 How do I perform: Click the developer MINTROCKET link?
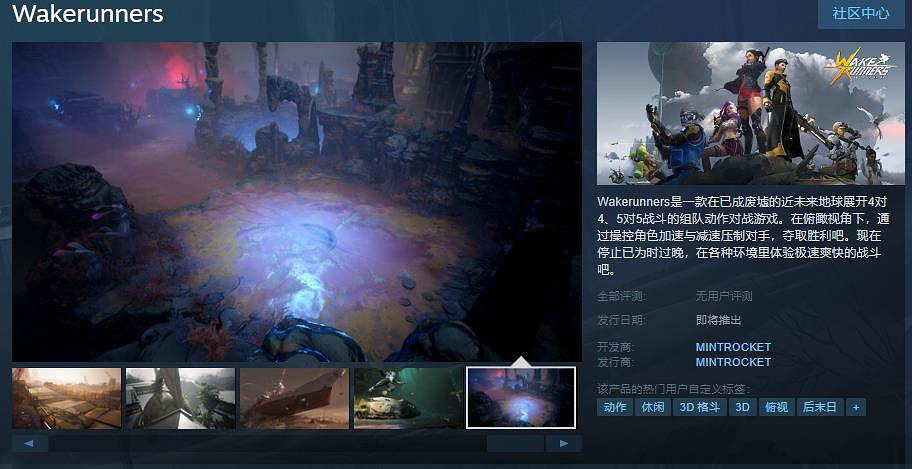tap(733, 347)
